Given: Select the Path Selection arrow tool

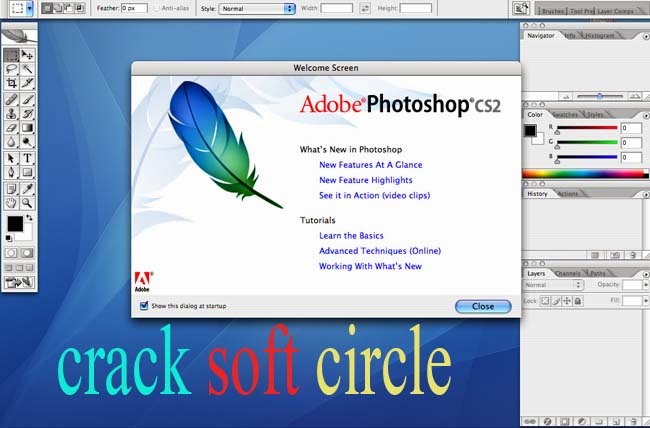Looking at the screenshot, I should click(x=12, y=158).
